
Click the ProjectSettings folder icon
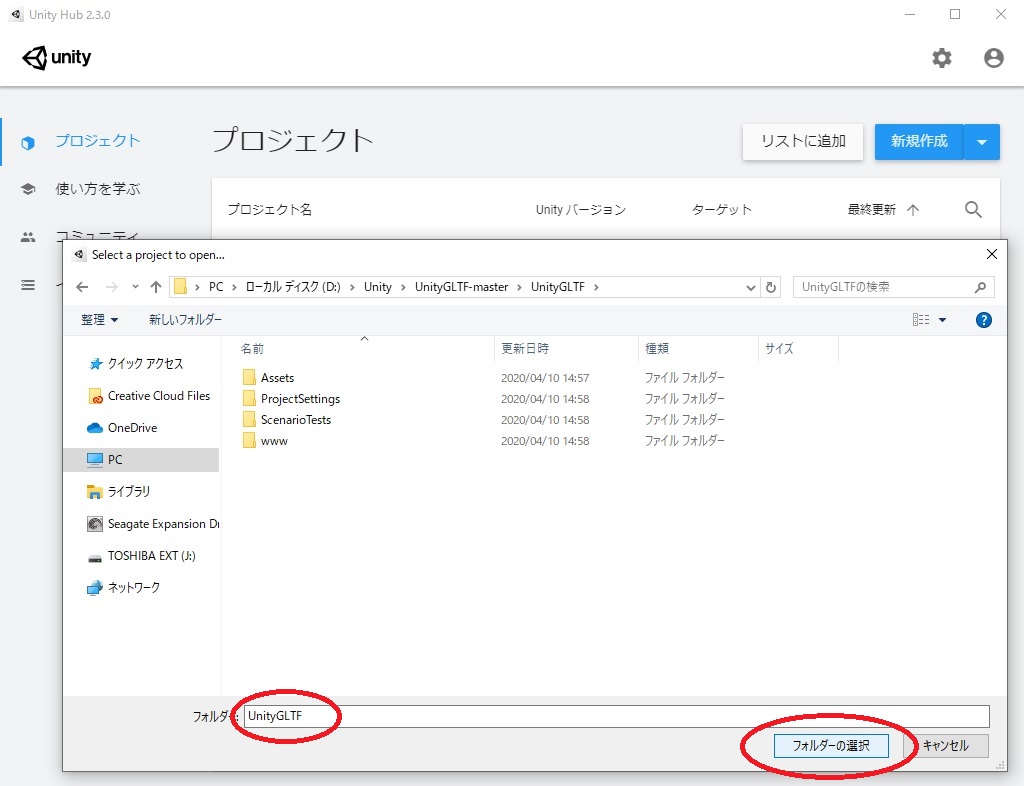pos(249,398)
